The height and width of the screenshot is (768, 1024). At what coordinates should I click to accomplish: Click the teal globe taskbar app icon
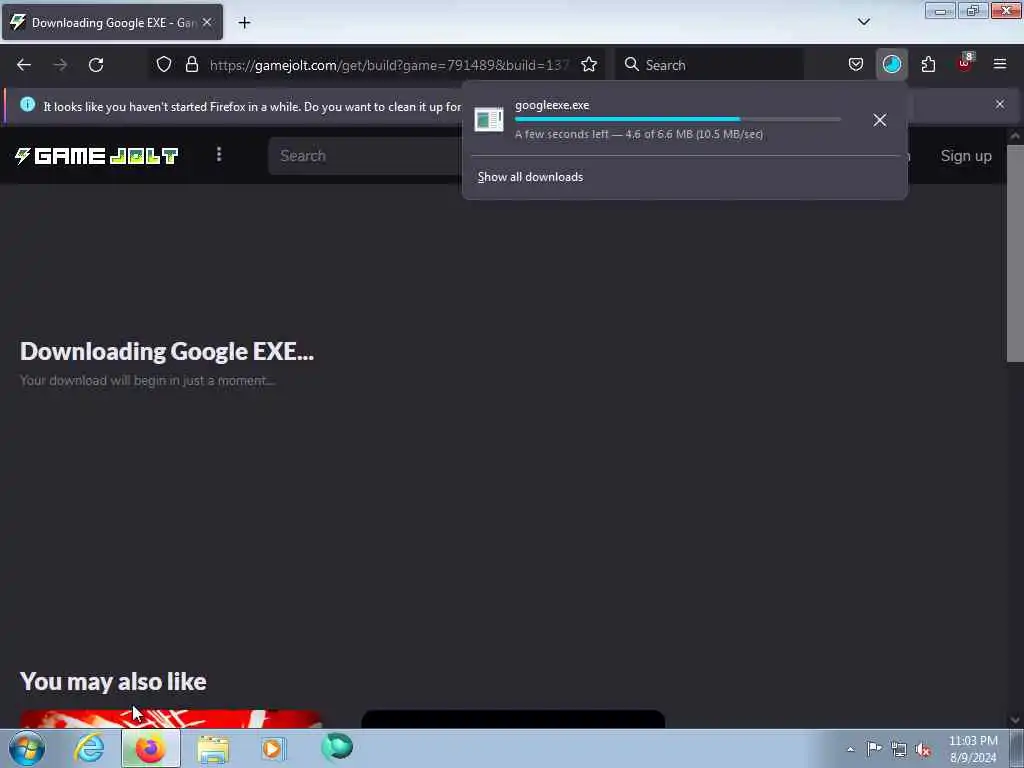click(337, 747)
